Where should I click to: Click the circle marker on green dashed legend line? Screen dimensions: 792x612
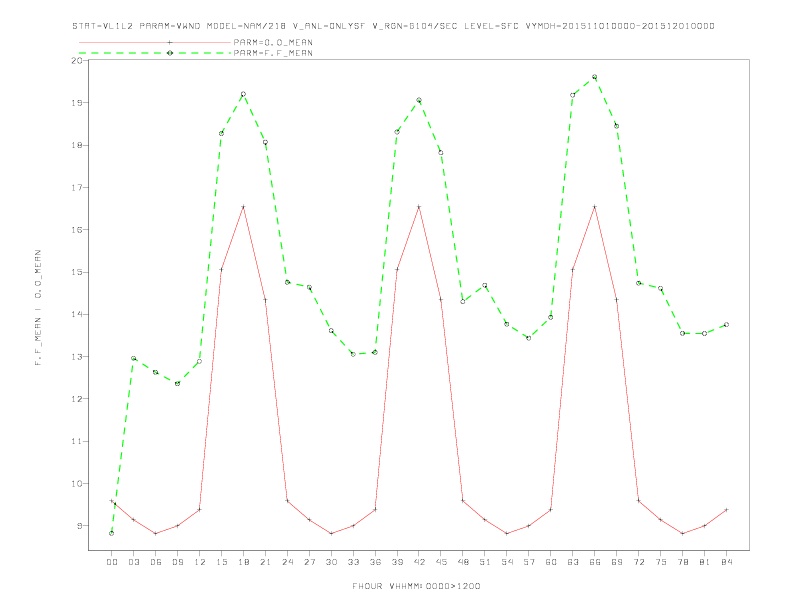[170, 53]
